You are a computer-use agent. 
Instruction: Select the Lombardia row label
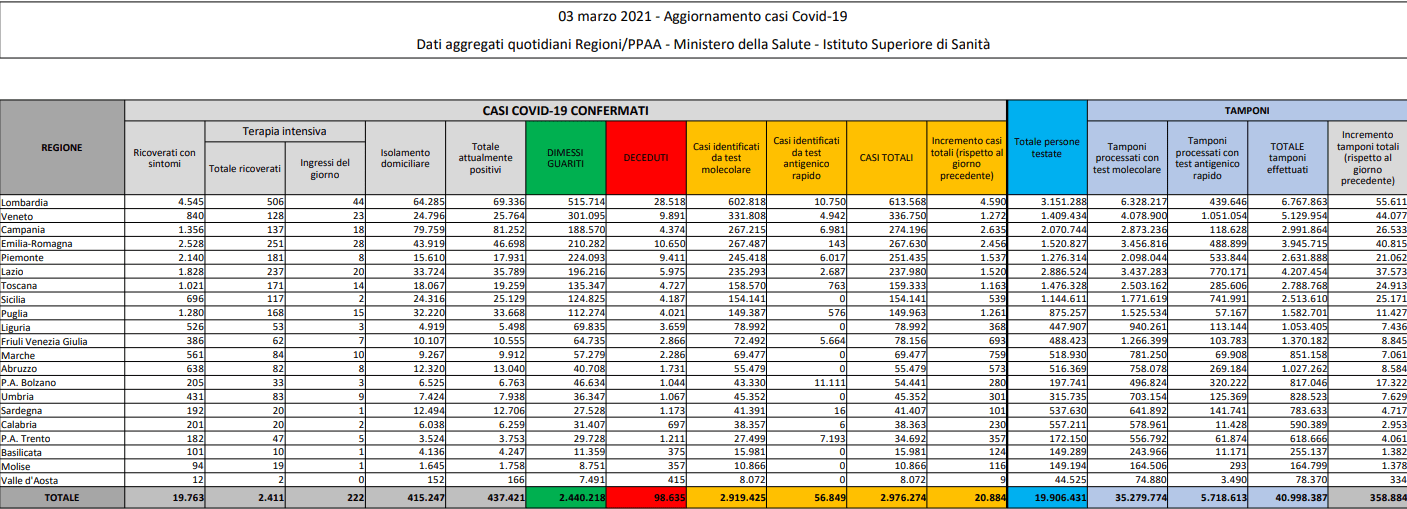tap(25, 202)
